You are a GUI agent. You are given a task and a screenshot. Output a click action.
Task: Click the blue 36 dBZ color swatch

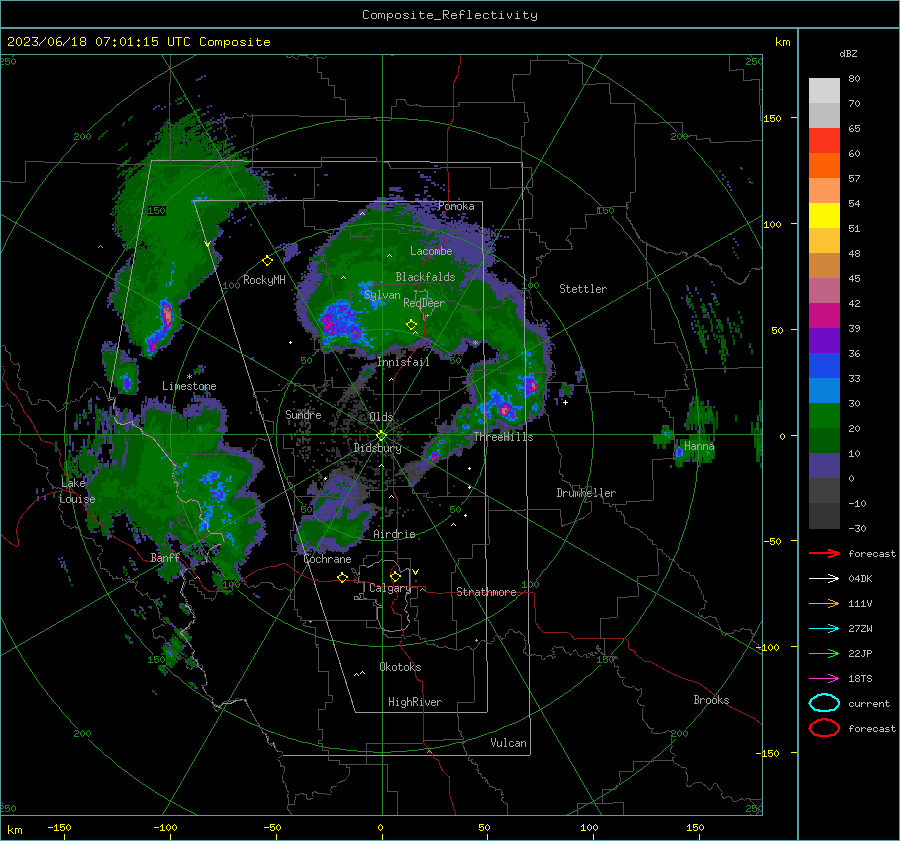824,366
